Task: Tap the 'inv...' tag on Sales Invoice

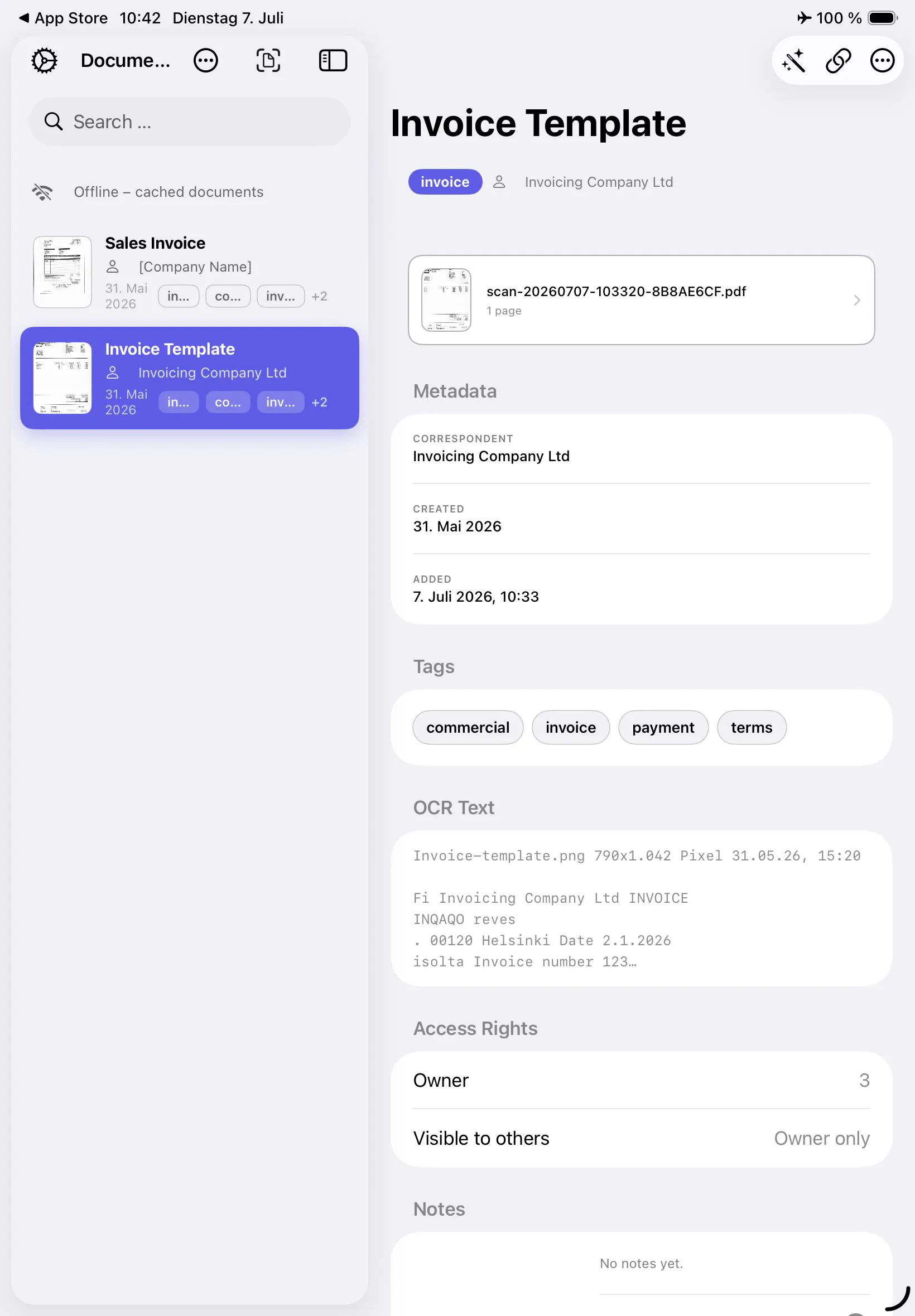Action: coord(281,296)
